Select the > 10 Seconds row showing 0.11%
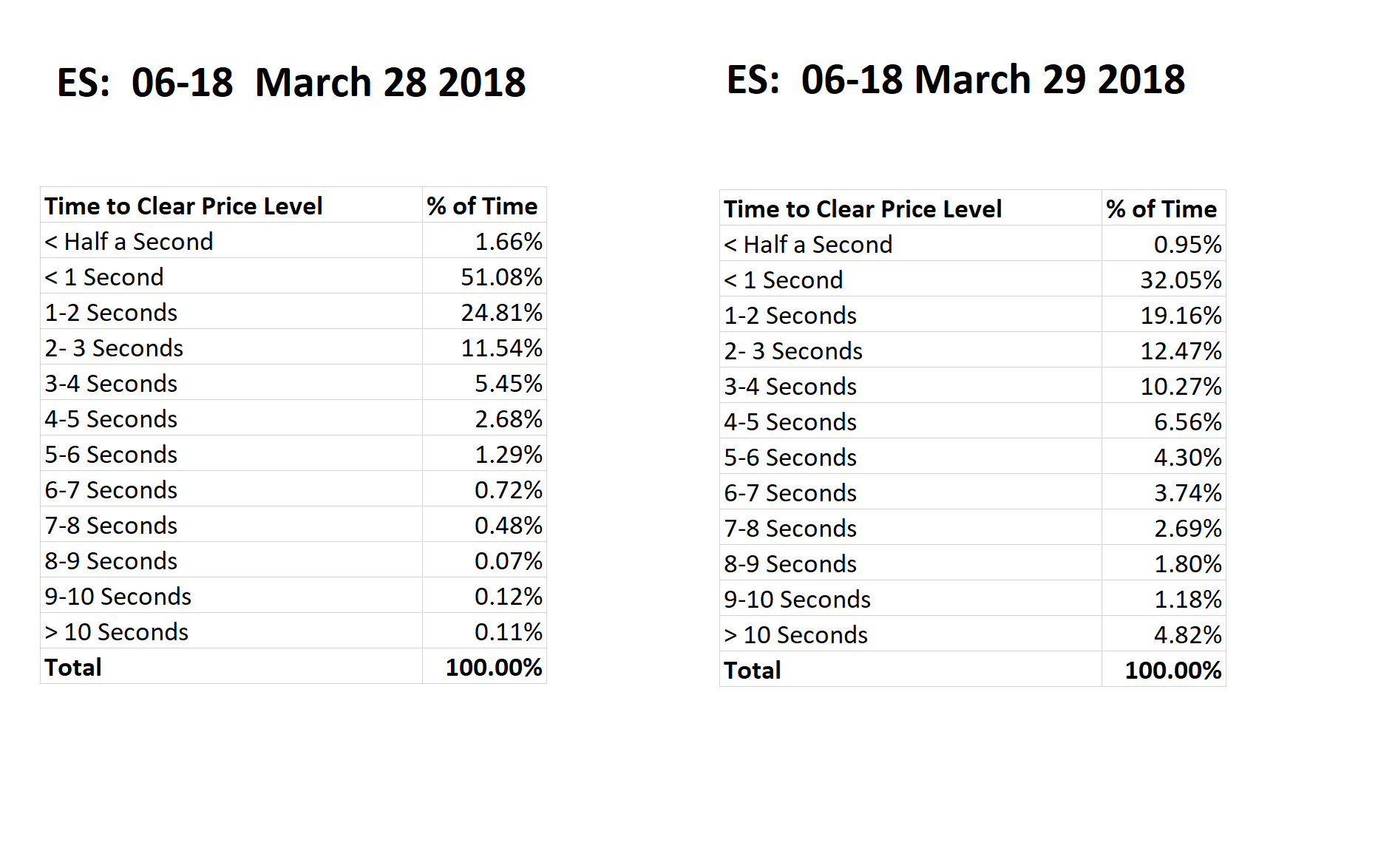1378x868 pixels. (x=293, y=631)
